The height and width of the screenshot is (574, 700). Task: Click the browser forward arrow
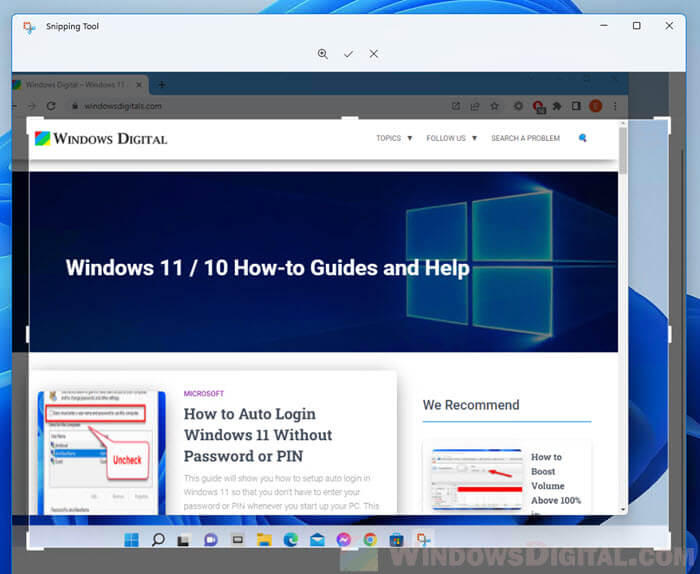point(32,106)
